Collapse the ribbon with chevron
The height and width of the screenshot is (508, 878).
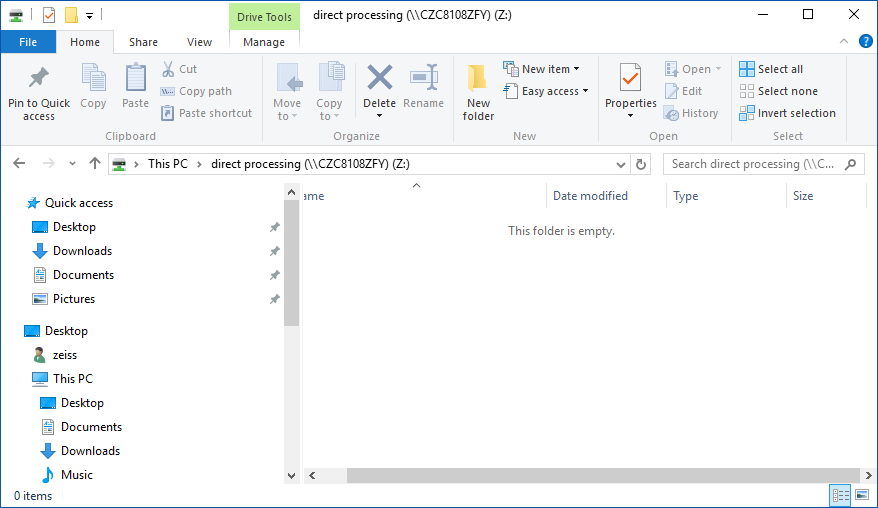click(x=846, y=41)
